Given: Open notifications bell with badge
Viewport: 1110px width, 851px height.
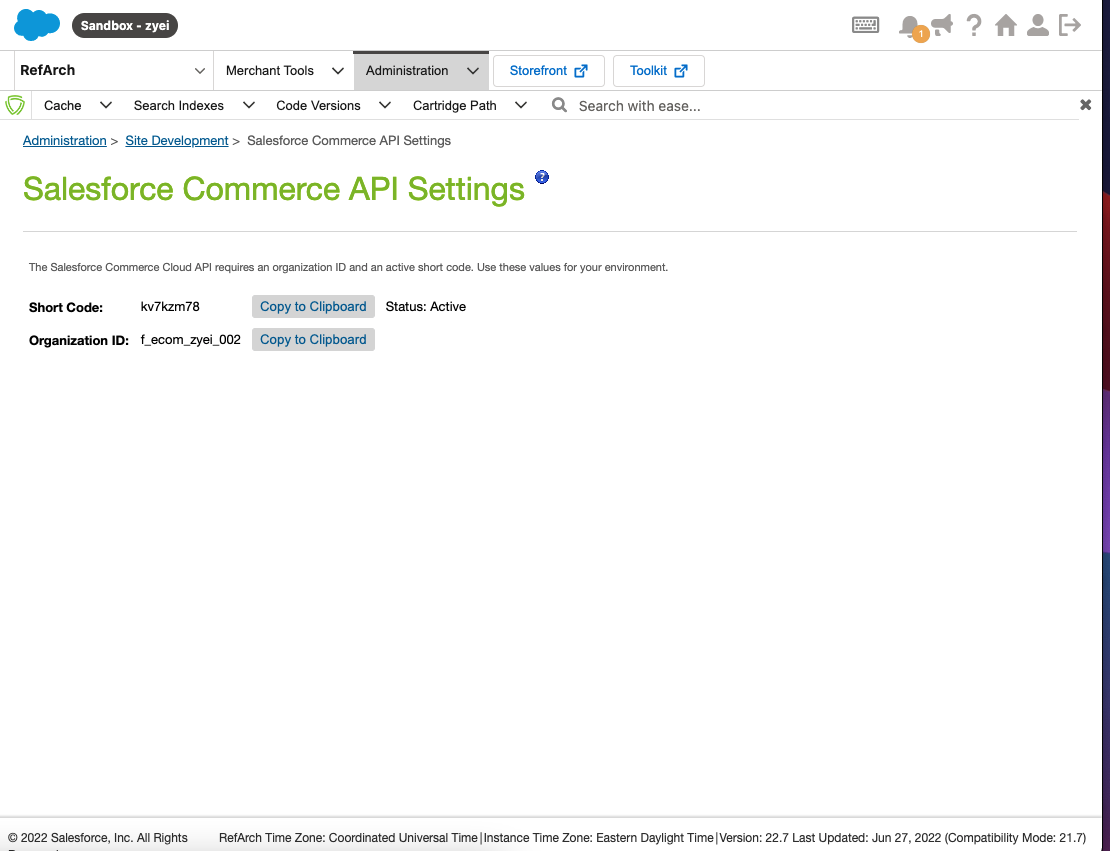Looking at the screenshot, I should tap(910, 26).
